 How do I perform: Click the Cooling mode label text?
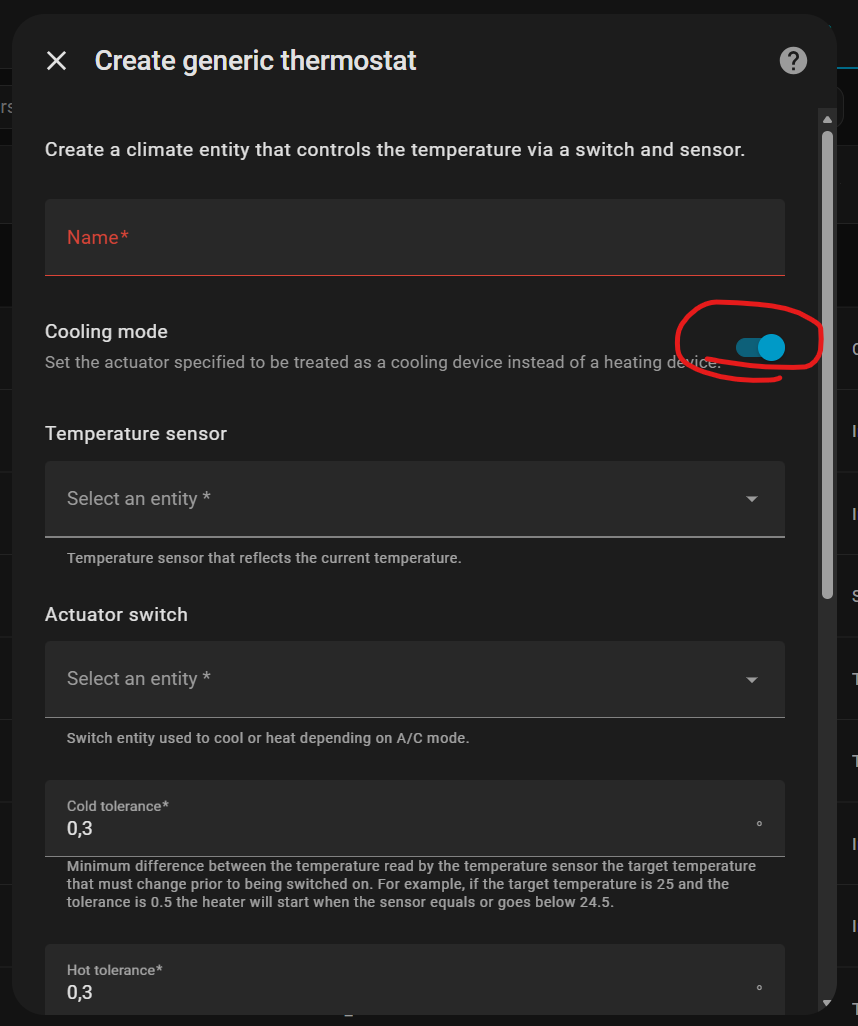pos(106,332)
